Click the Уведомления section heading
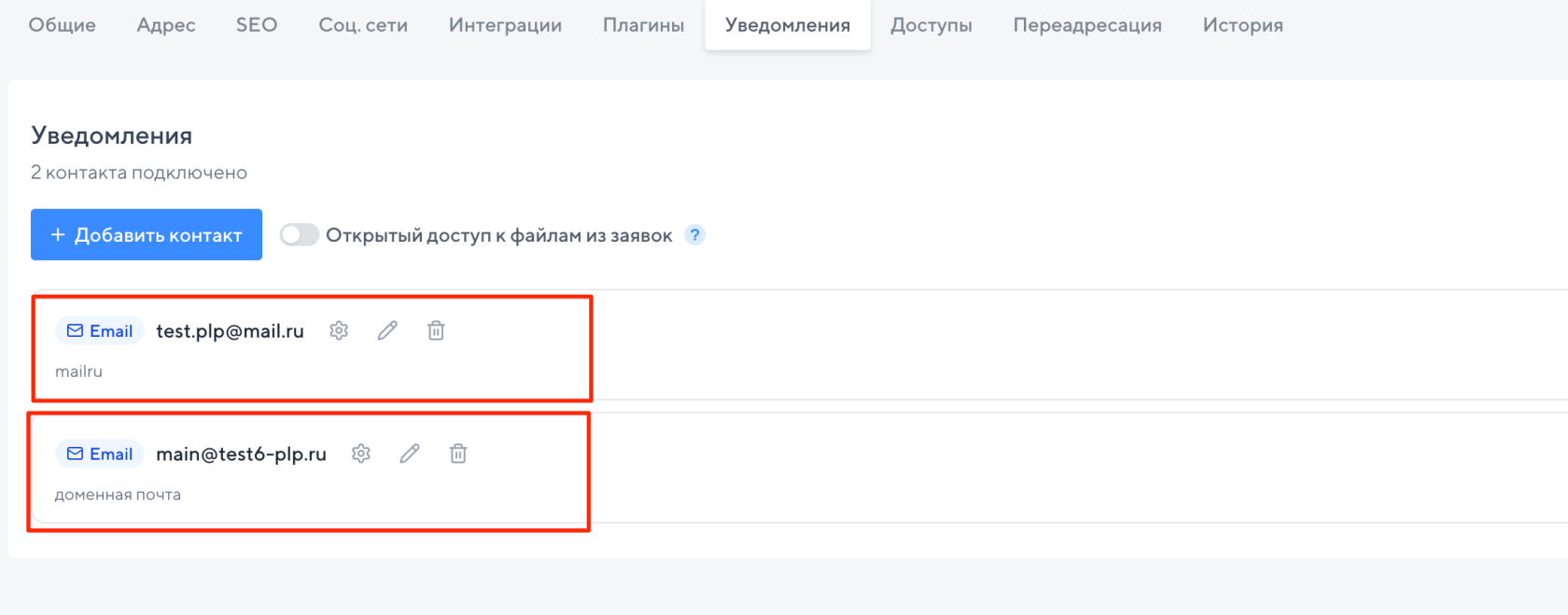The image size is (1568, 615). (112, 135)
